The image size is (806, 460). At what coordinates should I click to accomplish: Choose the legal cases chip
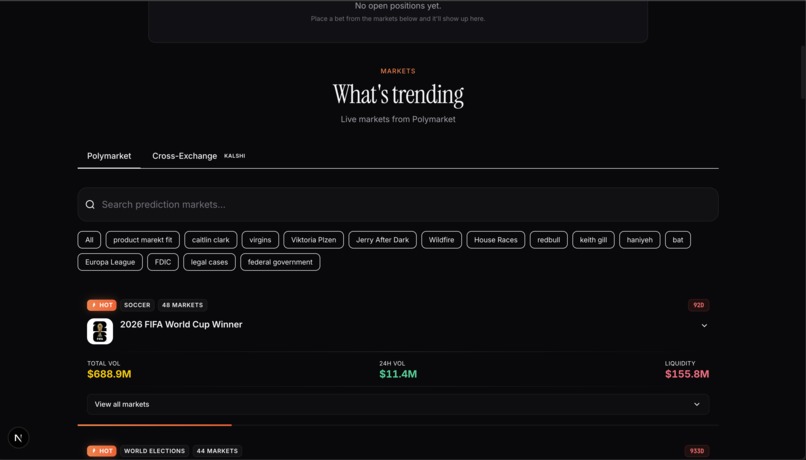[209, 262]
